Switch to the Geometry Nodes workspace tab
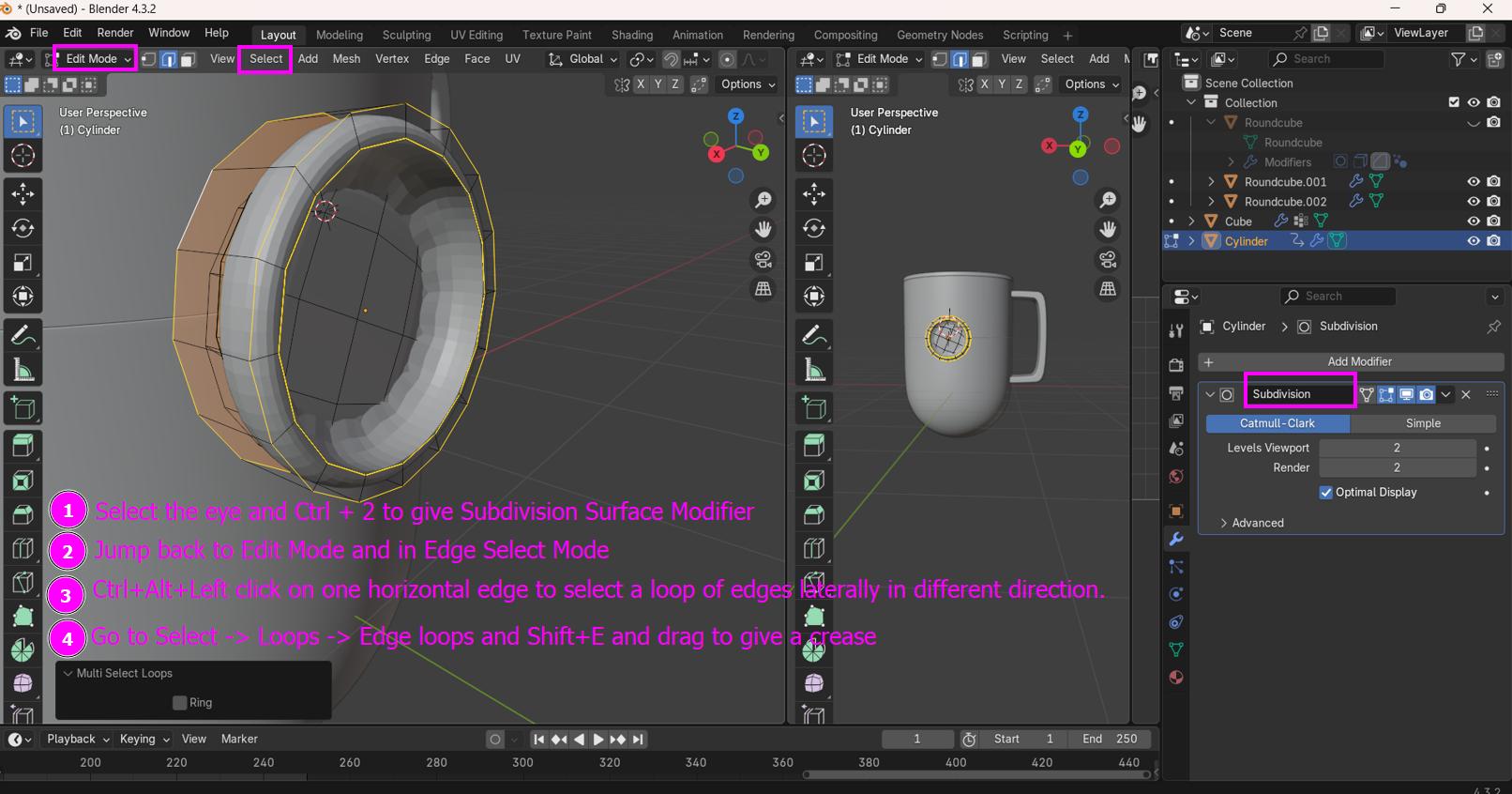Screen dimensions: 1512x794 tap(940, 35)
